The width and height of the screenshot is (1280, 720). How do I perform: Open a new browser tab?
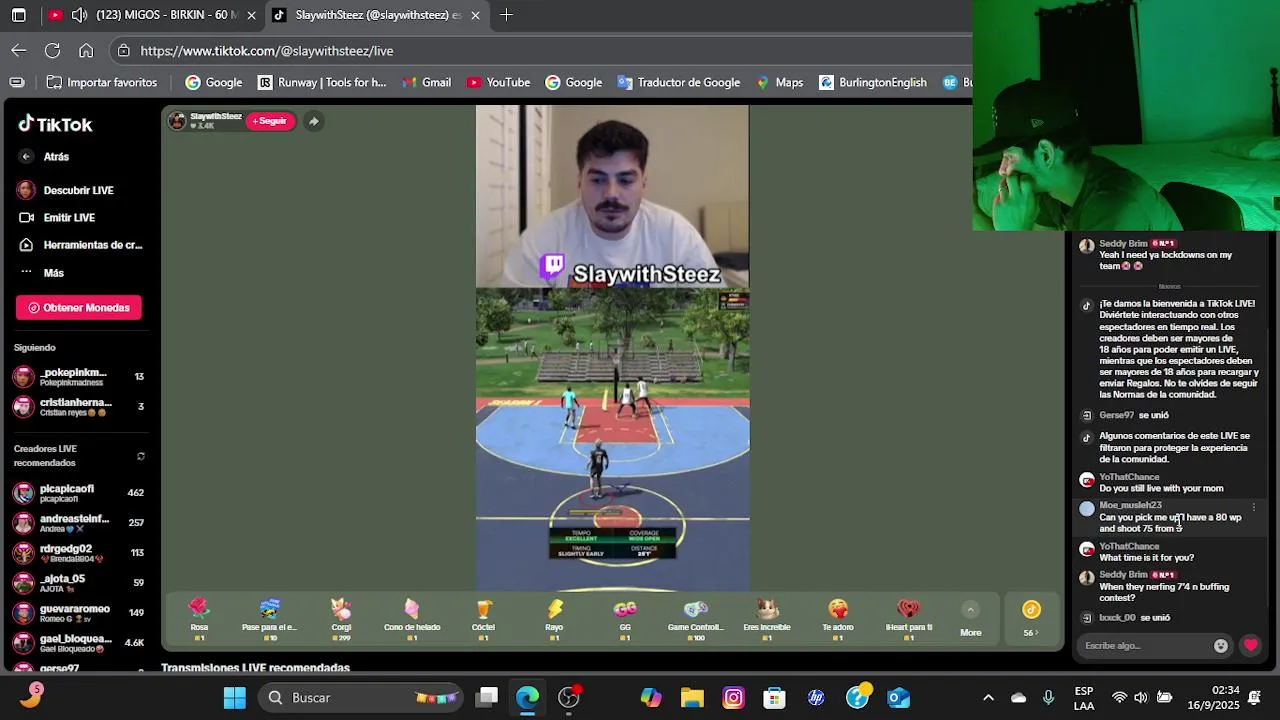click(x=506, y=15)
